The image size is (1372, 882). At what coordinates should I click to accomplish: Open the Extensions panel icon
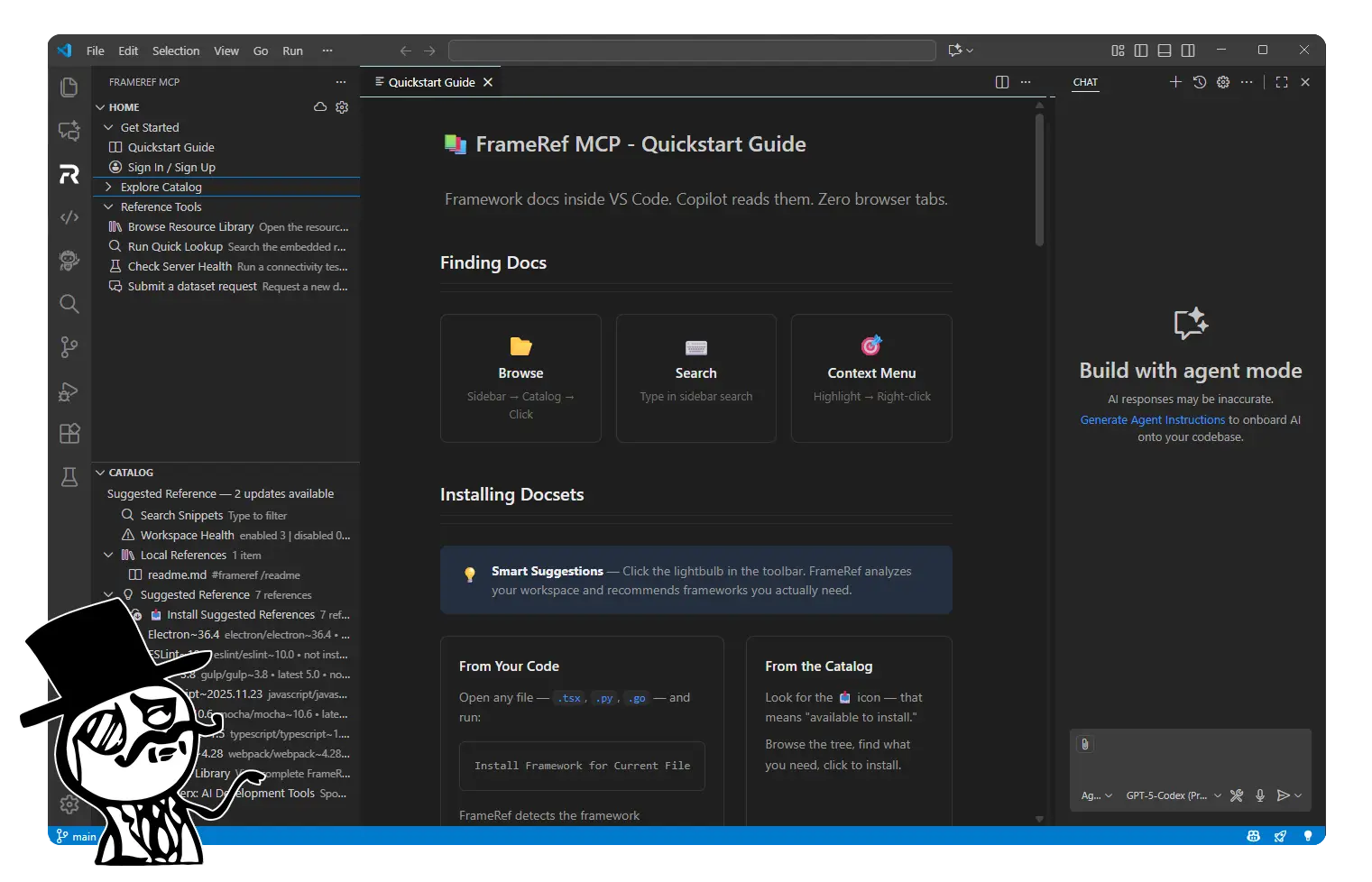(x=69, y=434)
